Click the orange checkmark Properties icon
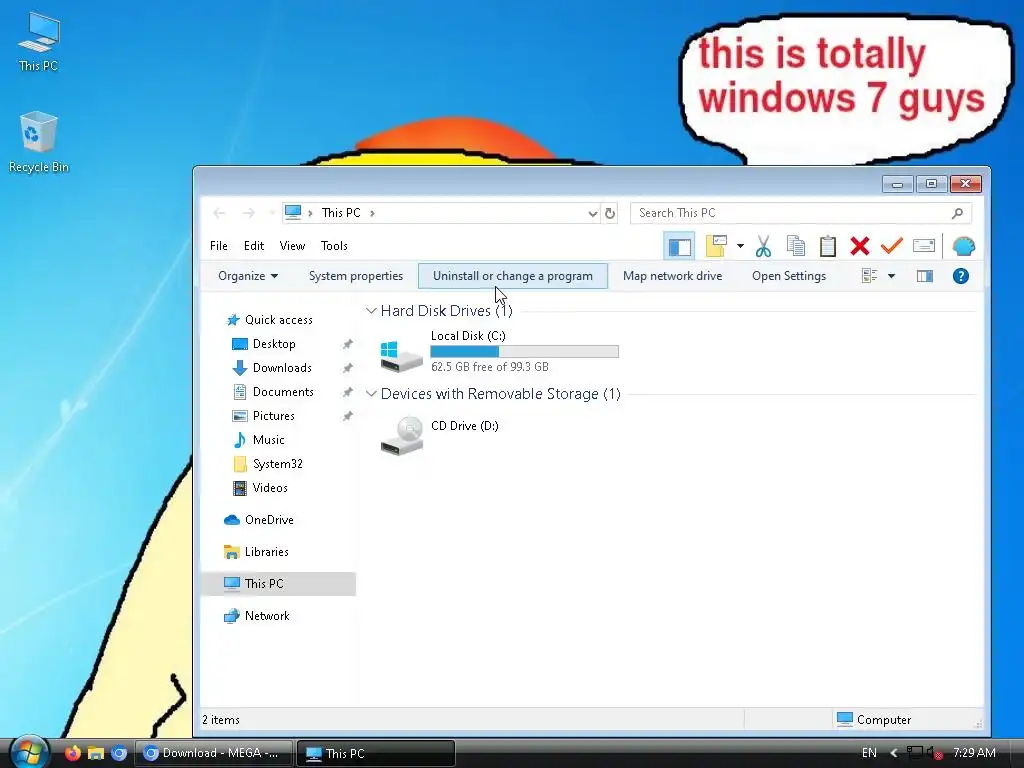Image resolution: width=1024 pixels, height=768 pixels. pyautogui.click(x=891, y=246)
